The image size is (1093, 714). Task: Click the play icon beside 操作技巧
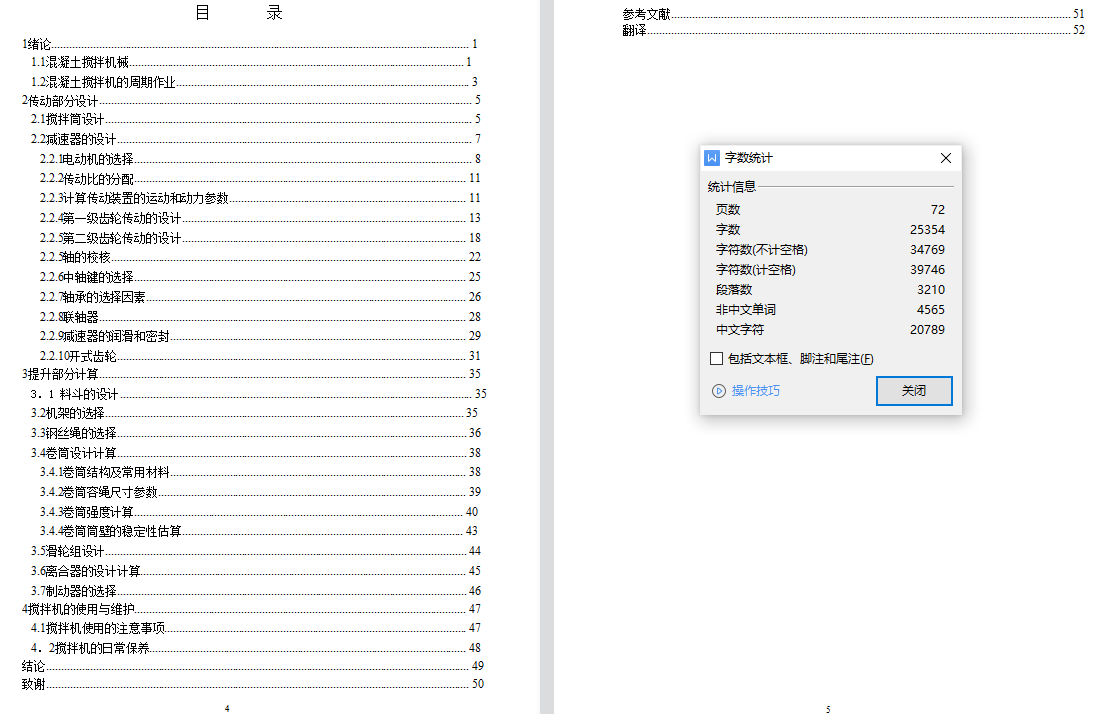click(718, 391)
